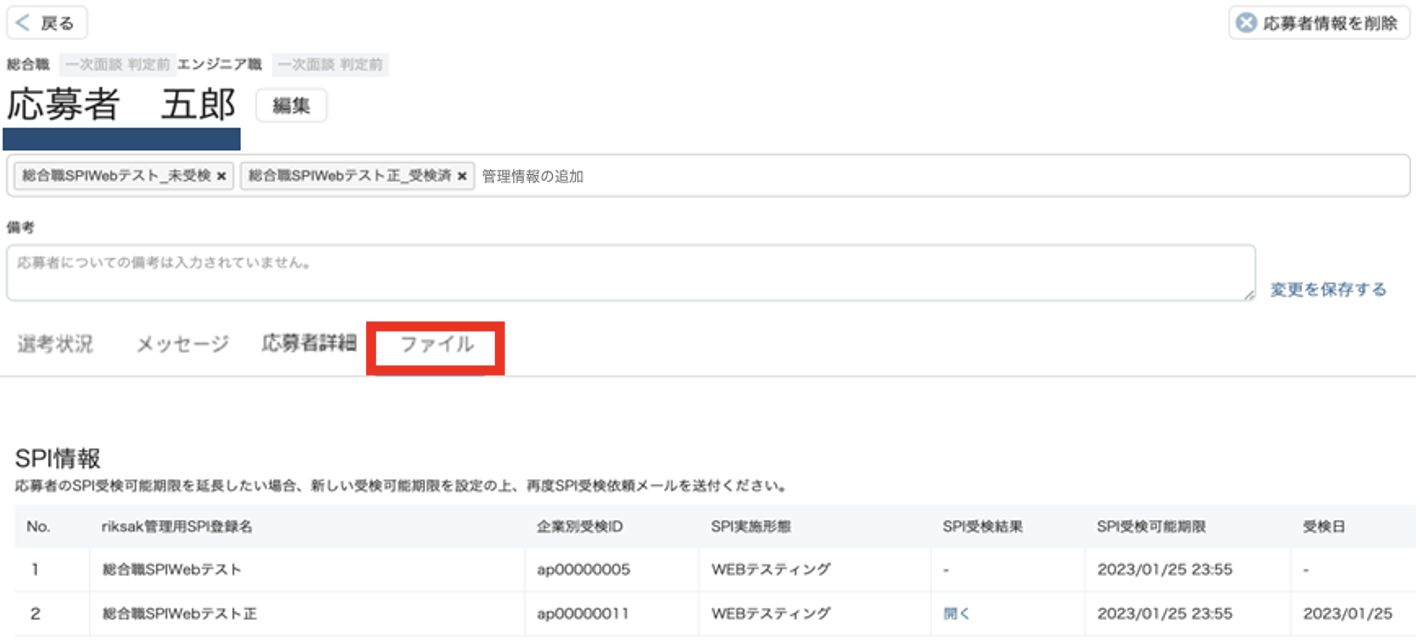Remove the 総合職SPIWebテスト_未受検 tag
This screenshot has width=1420, height=640.
click(x=221, y=176)
